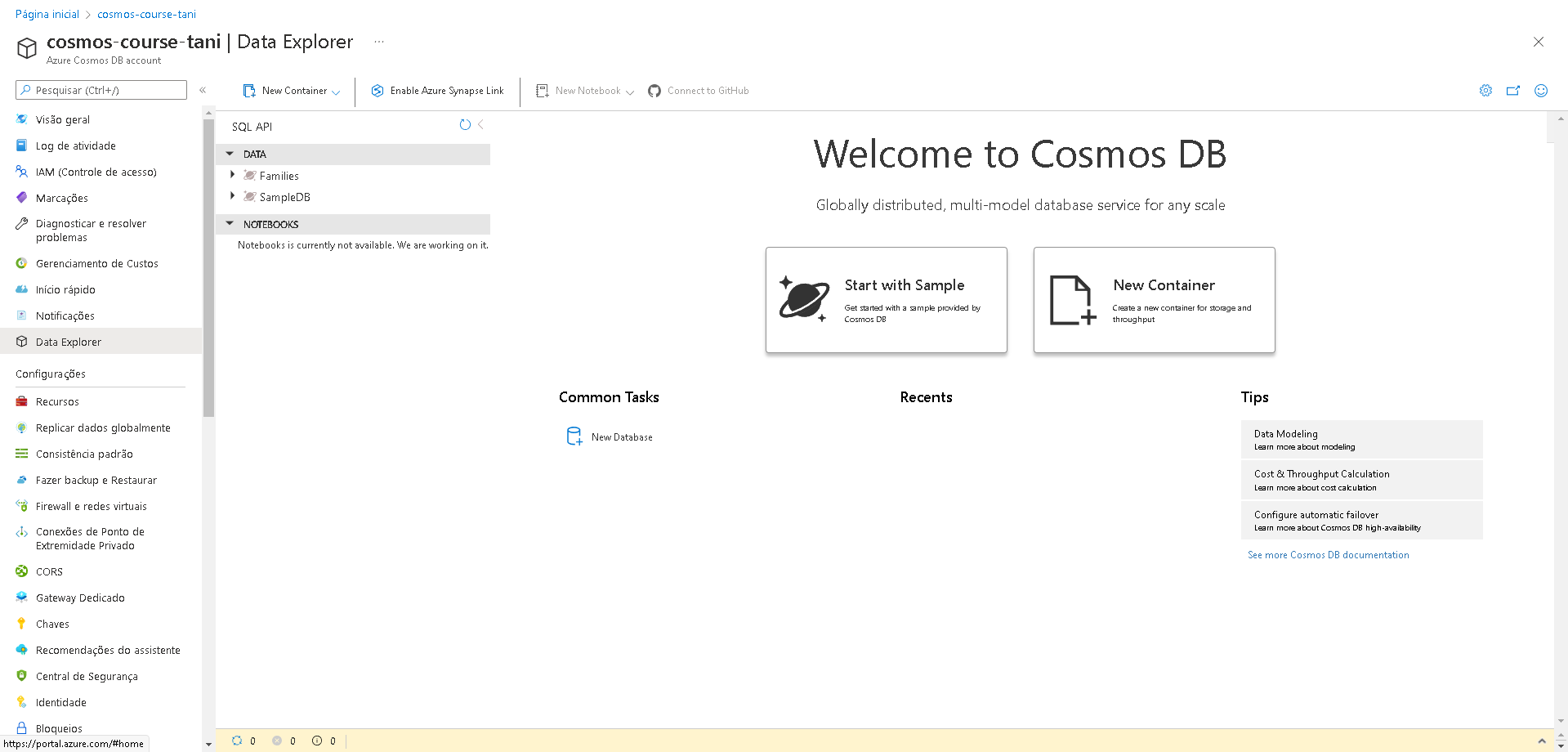This screenshot has width=1568, height=752.
Task: Click the feedback smiley icon
Action: 1541,91
